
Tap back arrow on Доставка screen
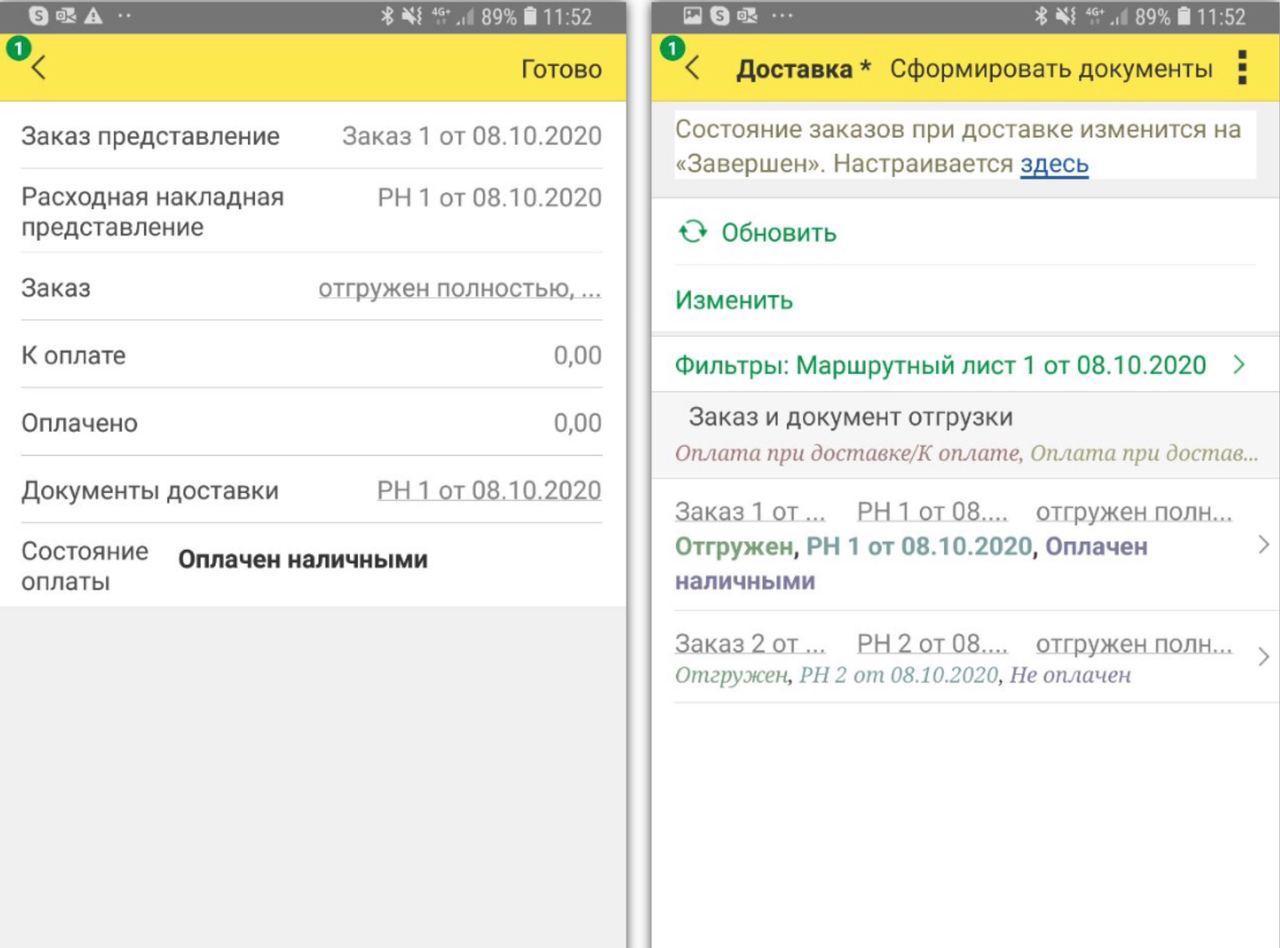point(693,68)
